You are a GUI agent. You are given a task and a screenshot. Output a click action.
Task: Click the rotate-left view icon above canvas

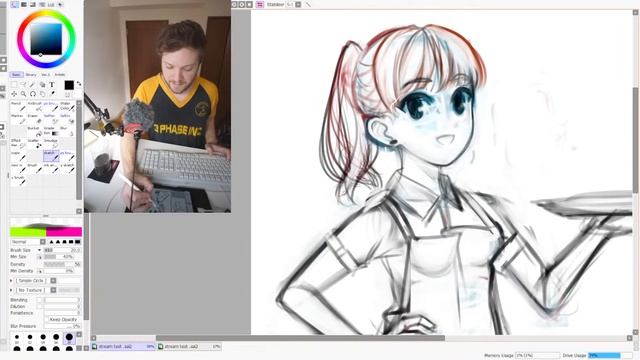(234, 4)
